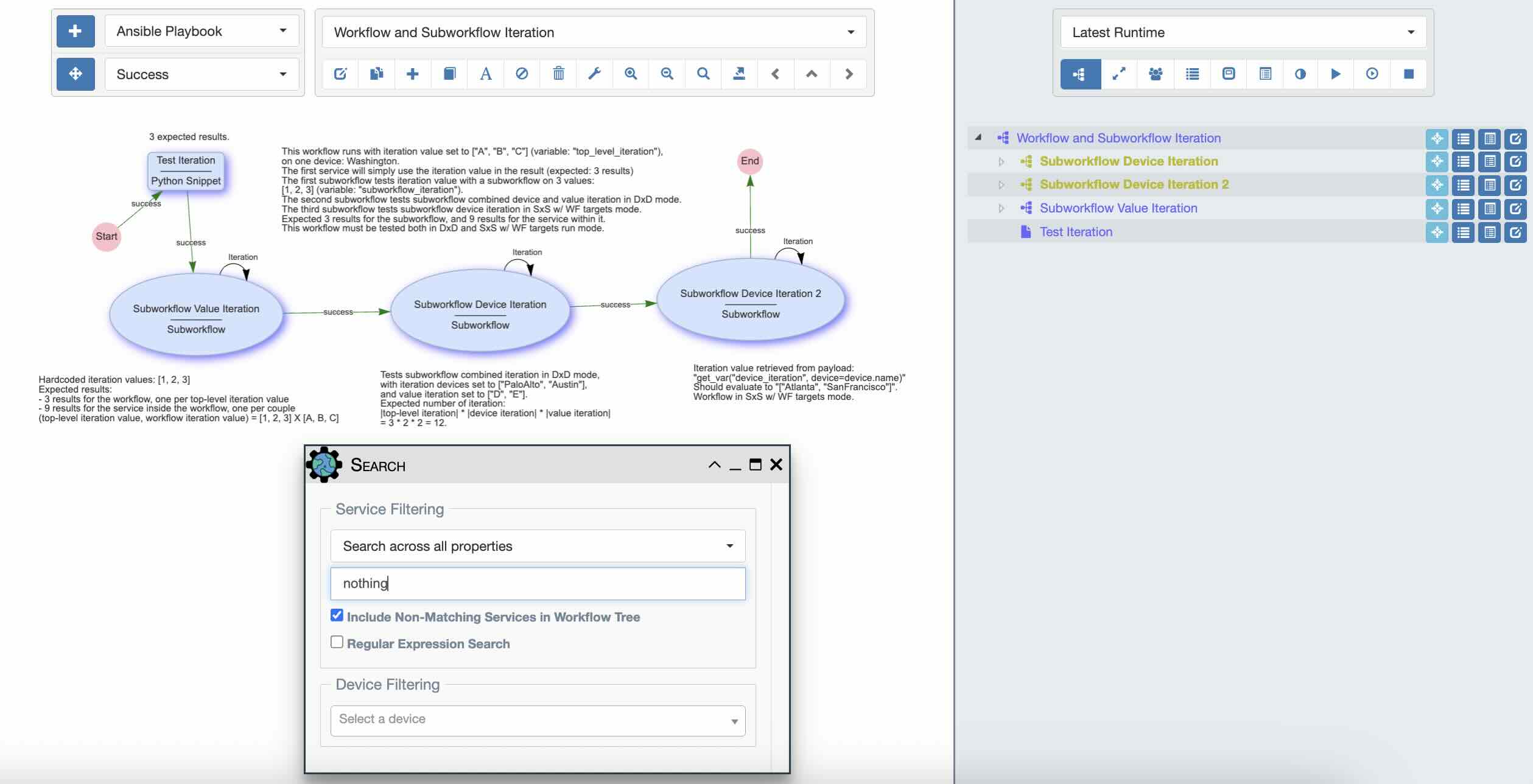1533x784 pixels.
Task: Click the End node in the workflow canvas
Action: pyautogui.click(x=750, y=161)
